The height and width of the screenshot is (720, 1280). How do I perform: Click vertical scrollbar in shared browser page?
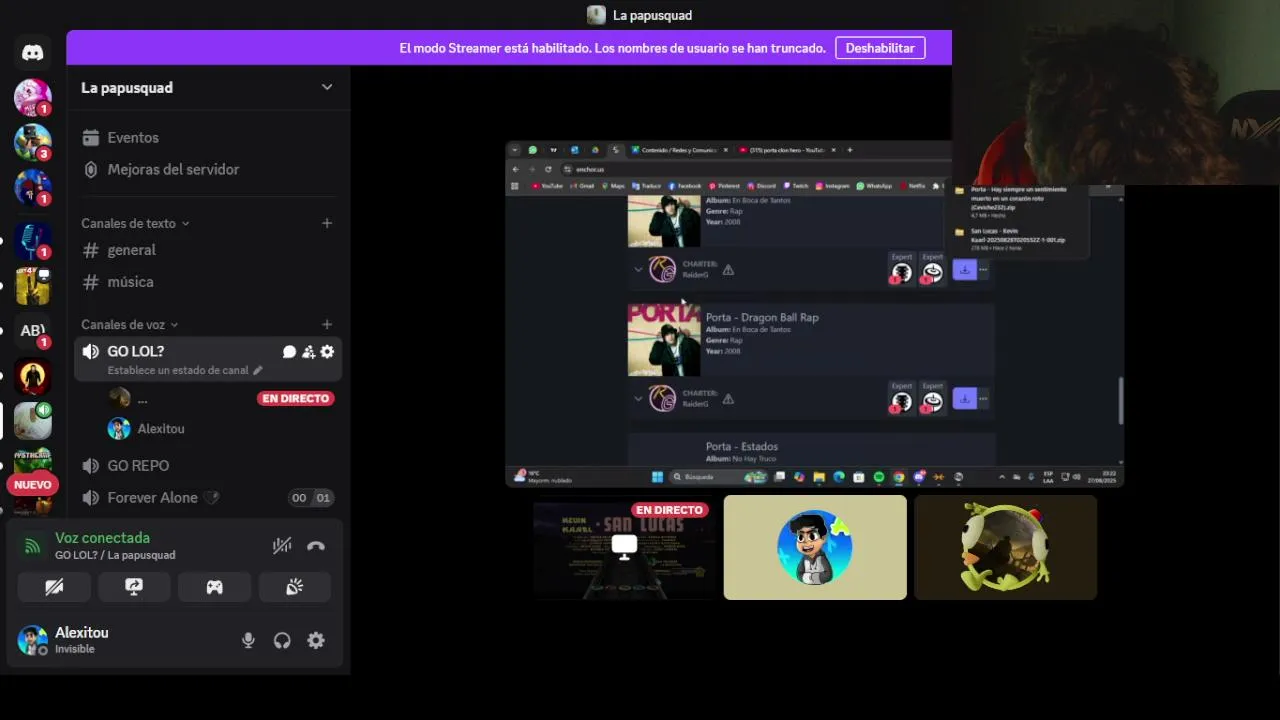pos(1119,400)
